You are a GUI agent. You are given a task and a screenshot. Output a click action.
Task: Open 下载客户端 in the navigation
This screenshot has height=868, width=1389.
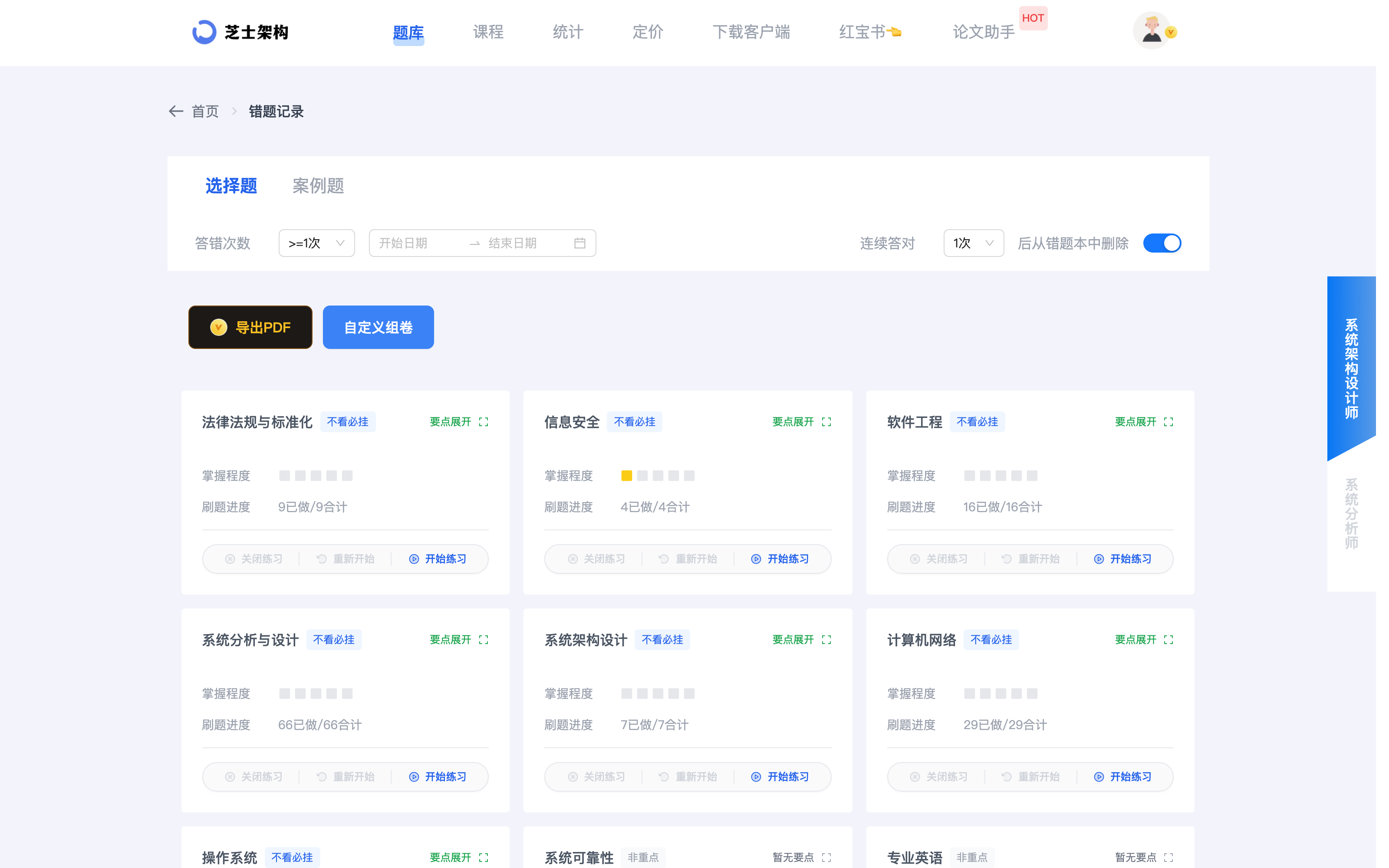(751, 32)
